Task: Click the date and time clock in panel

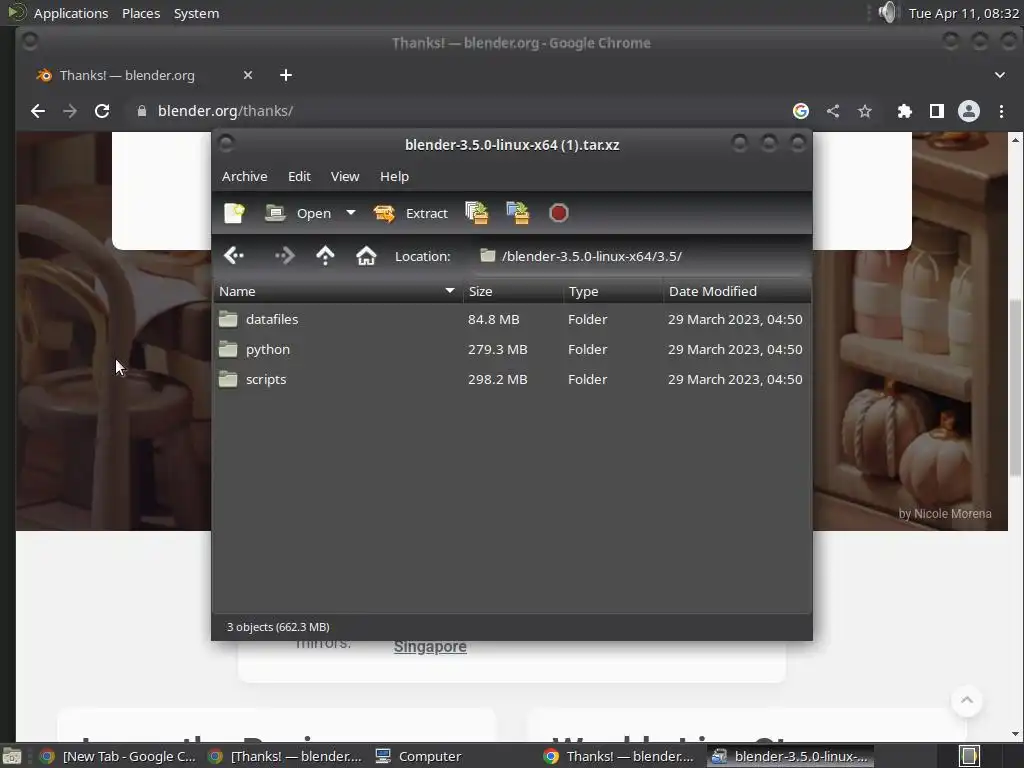Action: [x=964, y=13]
